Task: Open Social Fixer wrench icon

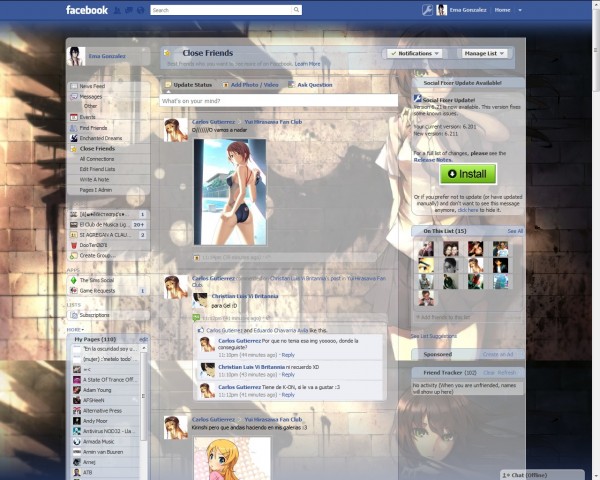Action: point(427,10)
